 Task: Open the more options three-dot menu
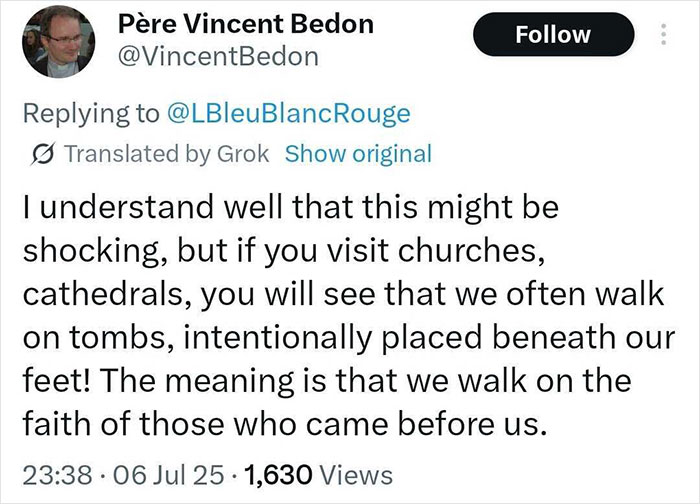pyautogui.click(x=659, y=35)
